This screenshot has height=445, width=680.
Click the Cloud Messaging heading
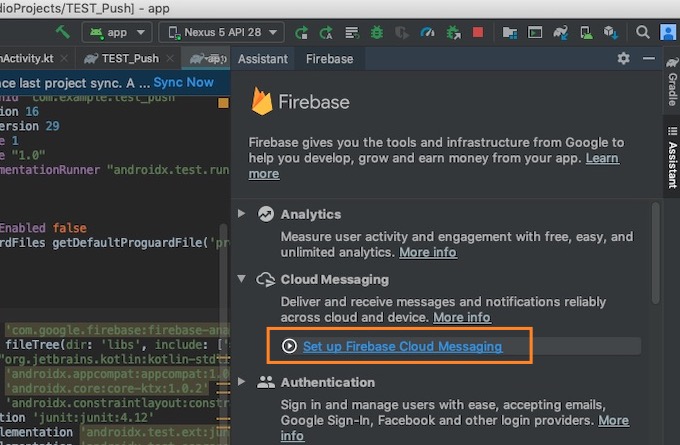[334, 279]
